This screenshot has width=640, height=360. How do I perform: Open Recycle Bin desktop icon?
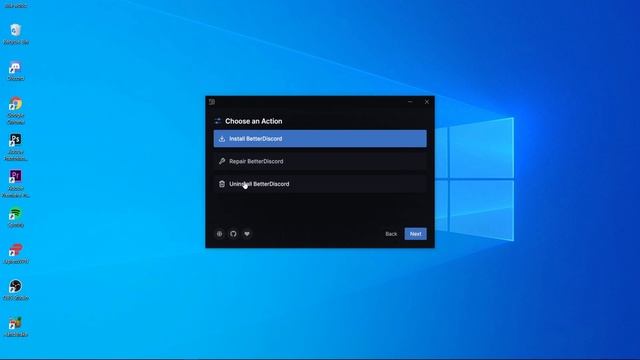[16, 34]
